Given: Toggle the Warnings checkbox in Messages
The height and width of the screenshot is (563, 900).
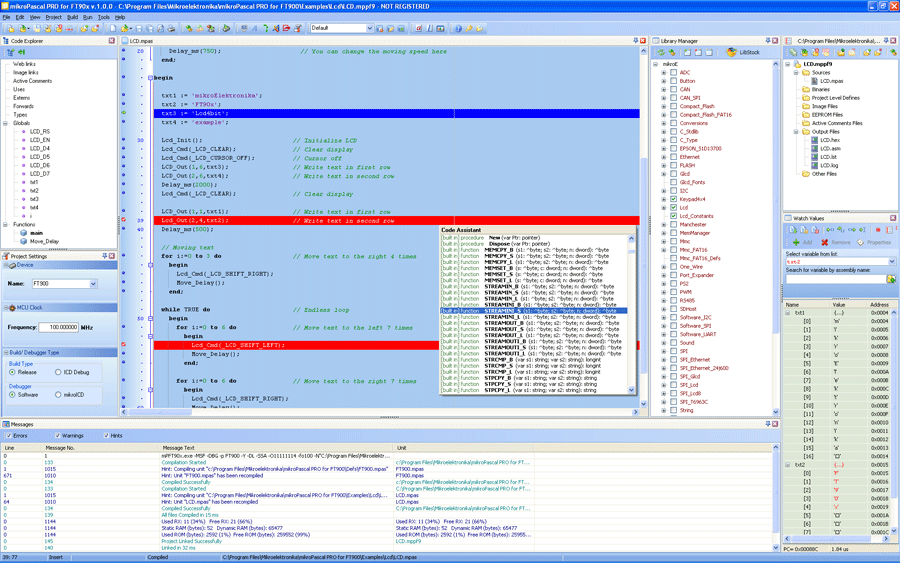Looking at the screenshot, I should point(57,436).
